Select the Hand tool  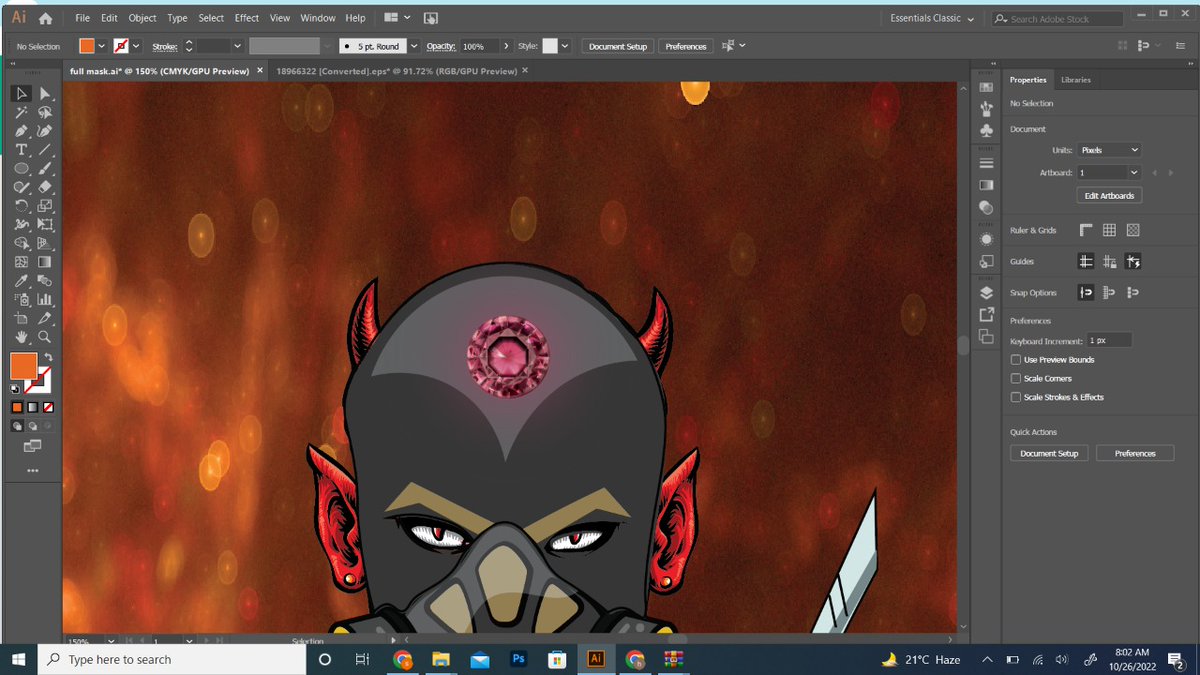(x=21, y=337)
